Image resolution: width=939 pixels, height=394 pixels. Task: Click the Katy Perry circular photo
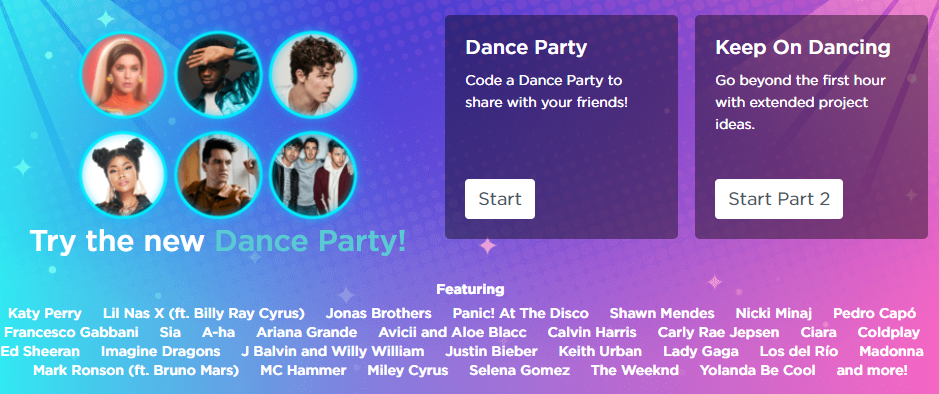pyautogui.click(x=123, y=75)
